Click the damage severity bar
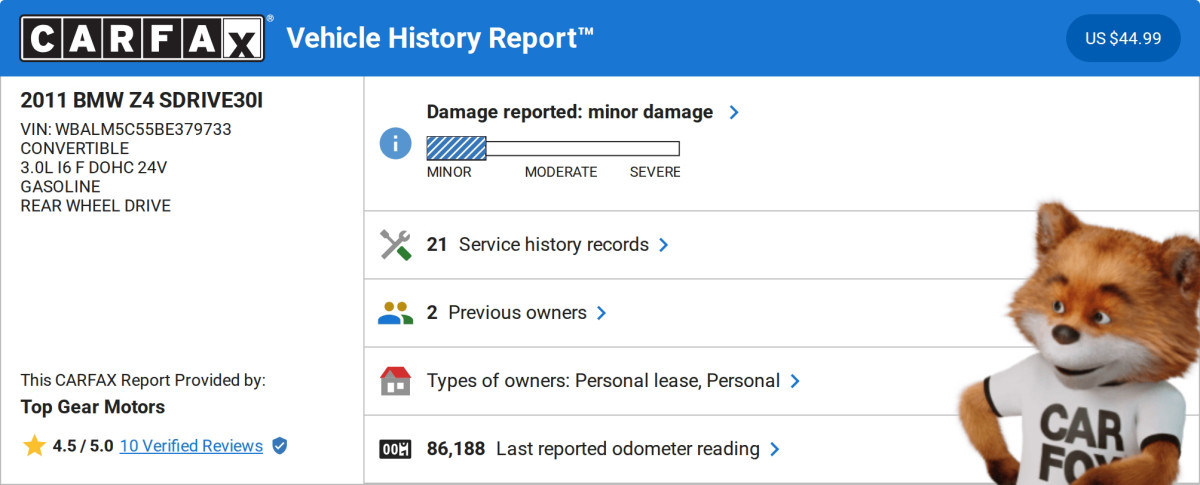 point(553,148)
